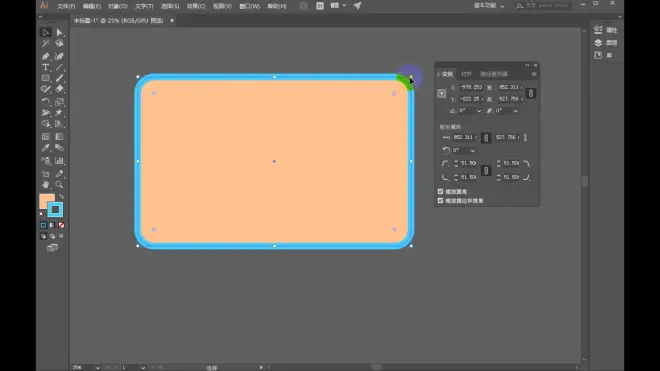This screenshot has width=660, height=371.
Task: Select the Eyedropper tool
Action: point(45,148)
